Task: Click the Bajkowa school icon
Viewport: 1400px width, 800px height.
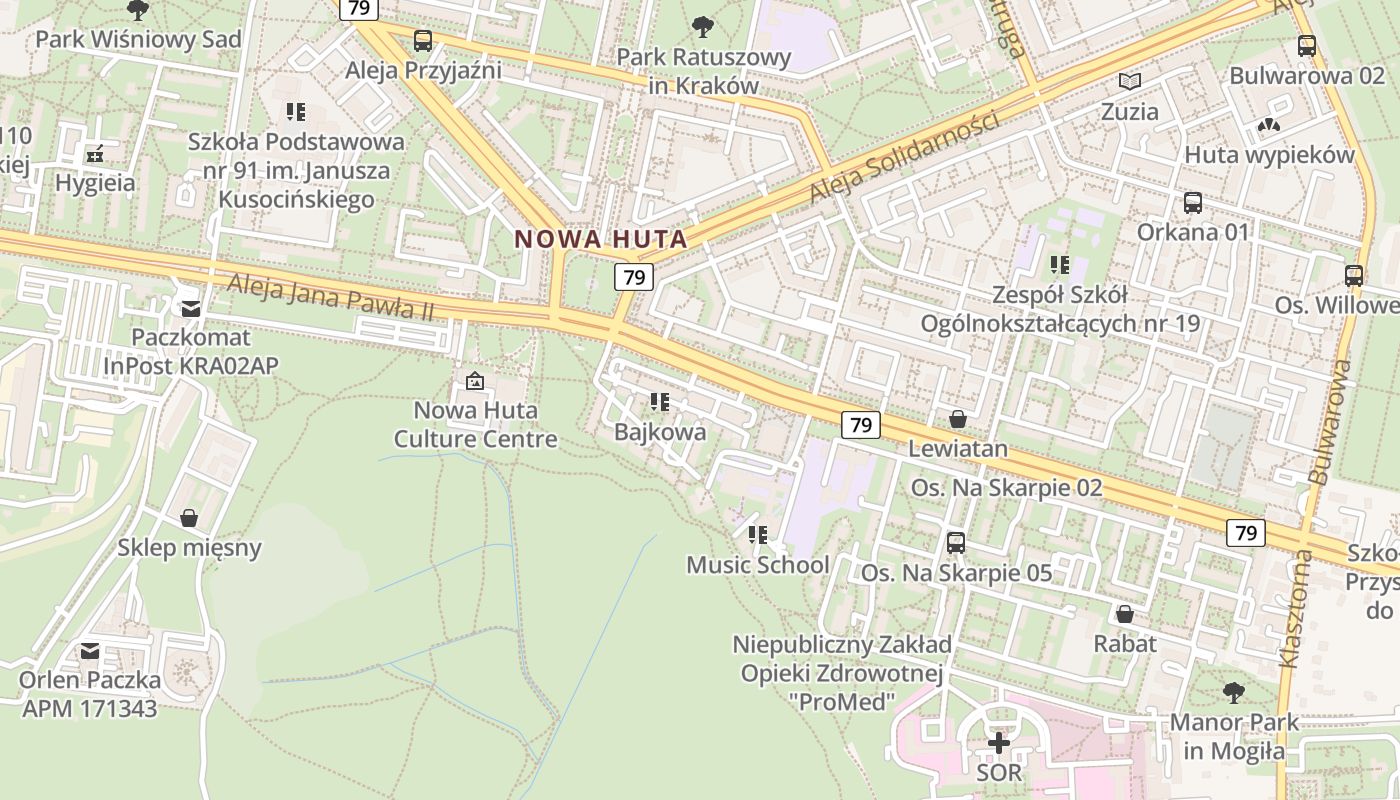Action: [659, 402]
